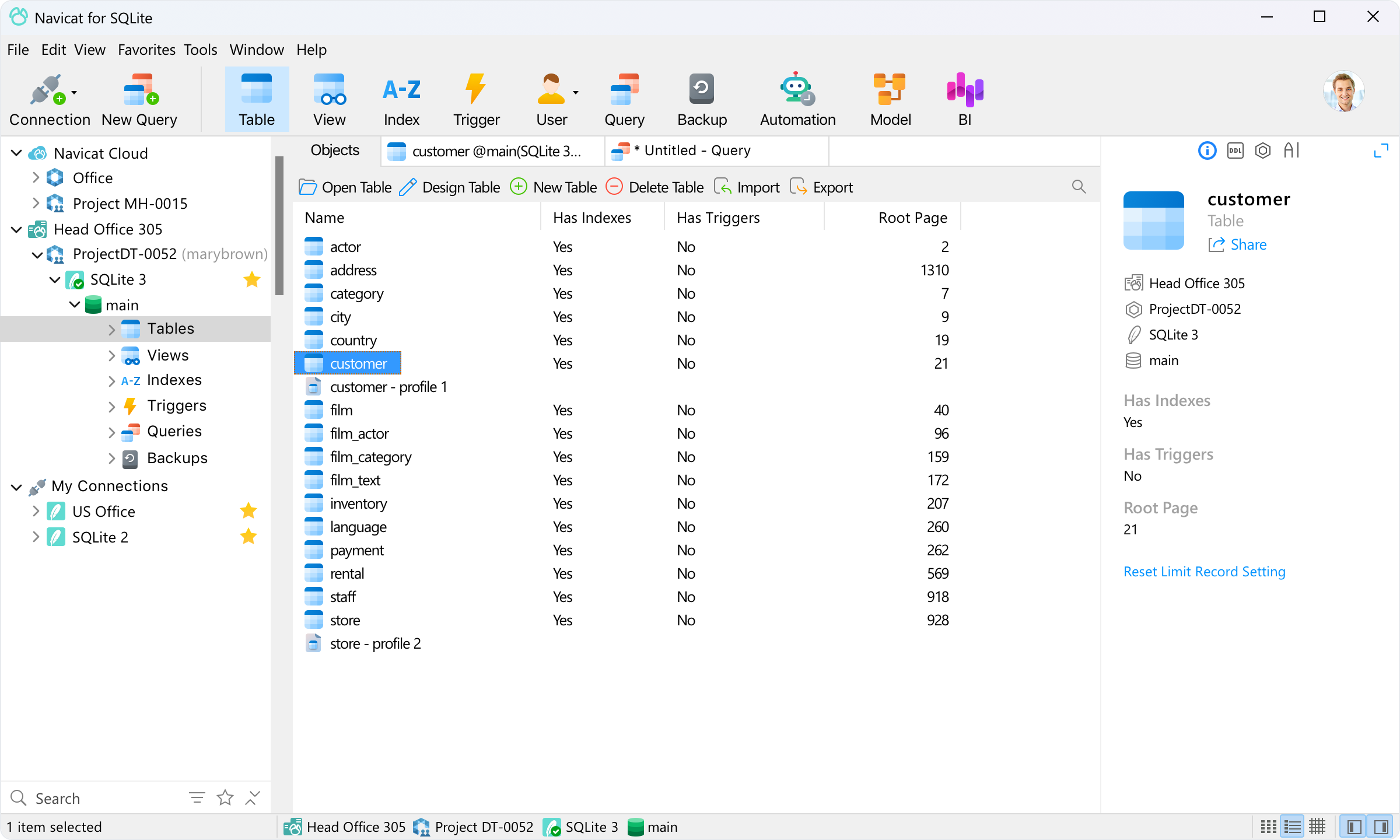Click Reset Limit Record Setting link
1400x840 pixels.
click(1204, 572)
